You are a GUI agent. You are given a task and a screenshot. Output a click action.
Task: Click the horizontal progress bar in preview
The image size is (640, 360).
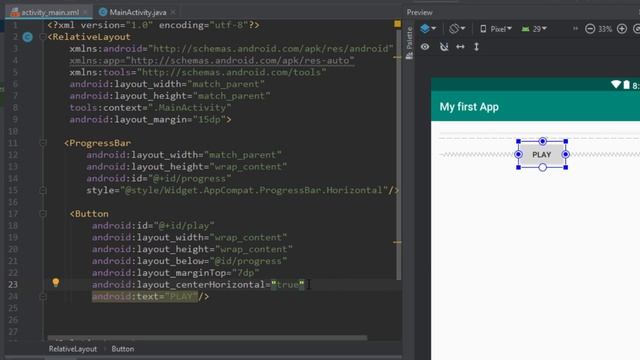click(x=540, y=133)
